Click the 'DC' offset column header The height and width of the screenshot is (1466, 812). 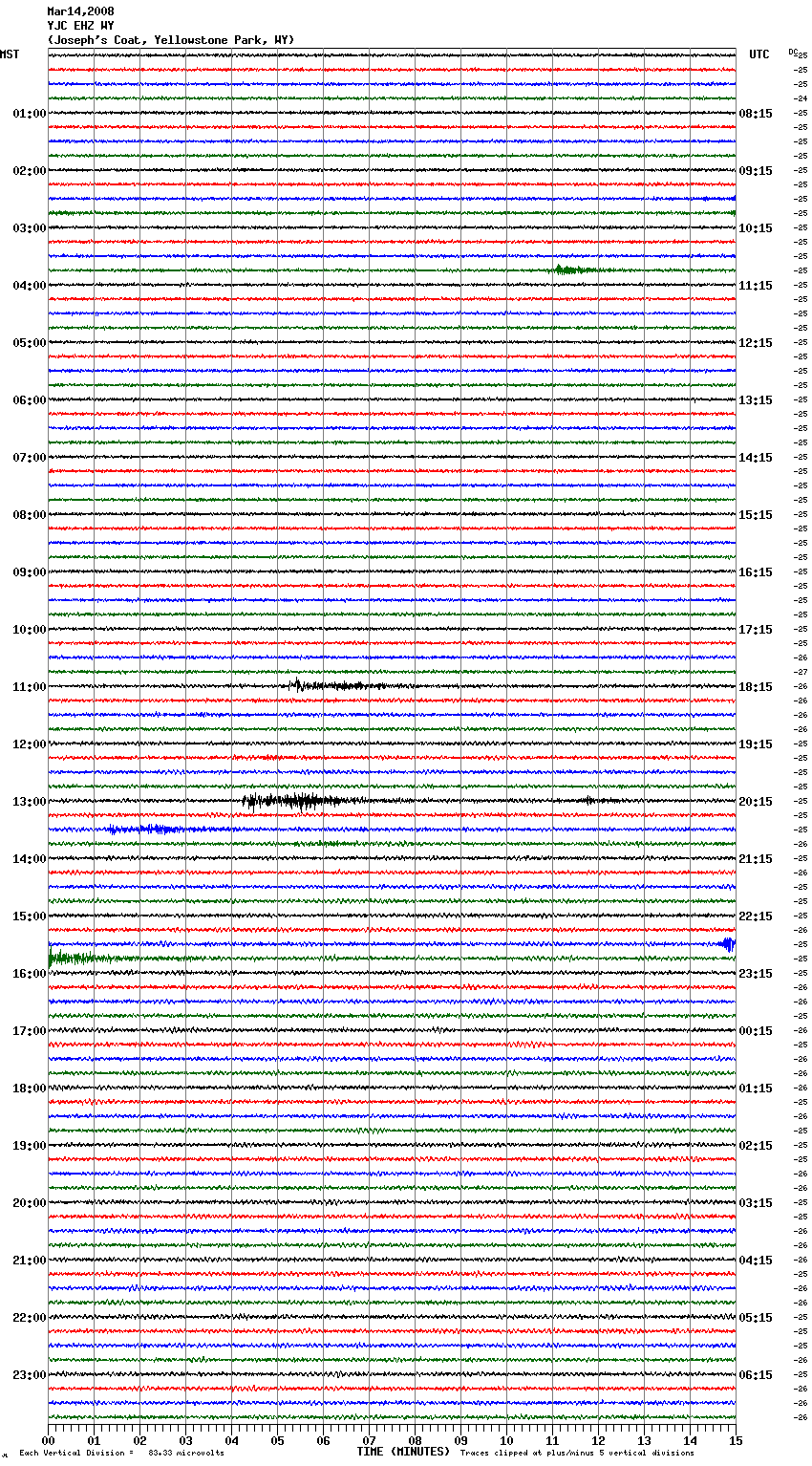[793, 52]
